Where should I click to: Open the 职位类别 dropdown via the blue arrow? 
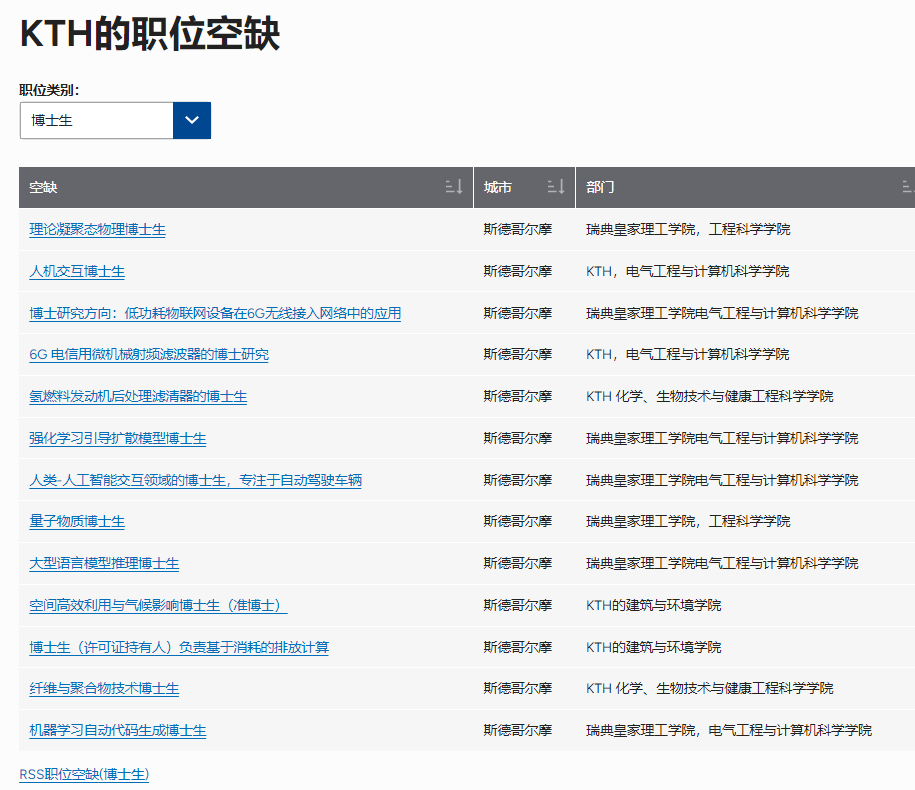point(192,120)
